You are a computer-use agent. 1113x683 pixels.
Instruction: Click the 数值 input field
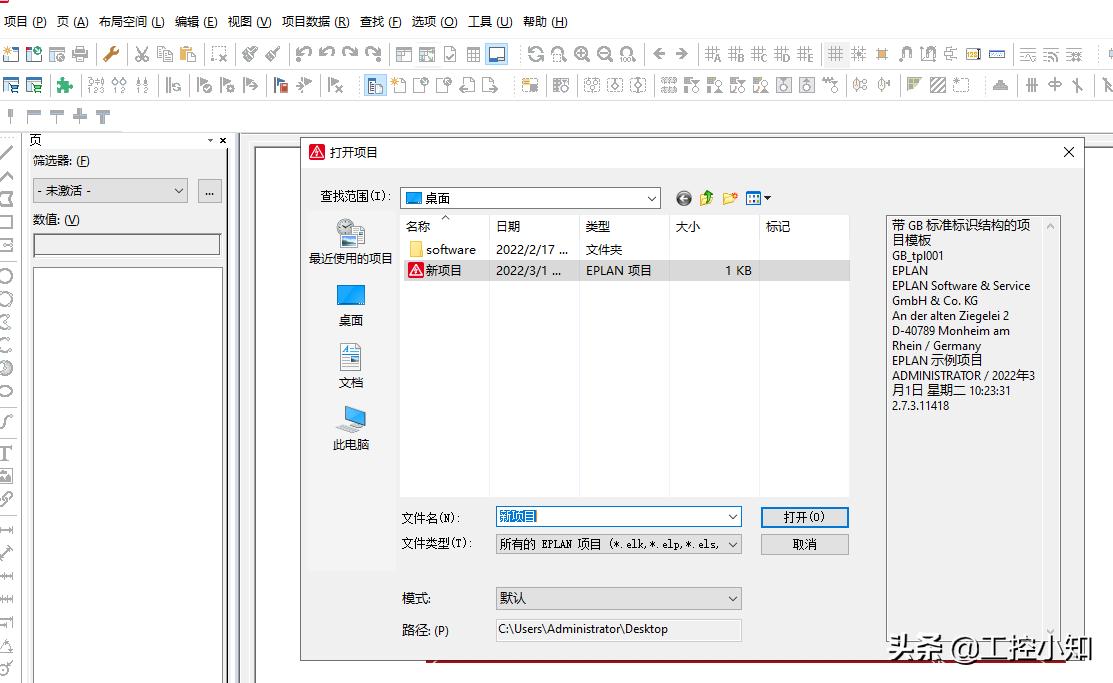tap(126, 244)
